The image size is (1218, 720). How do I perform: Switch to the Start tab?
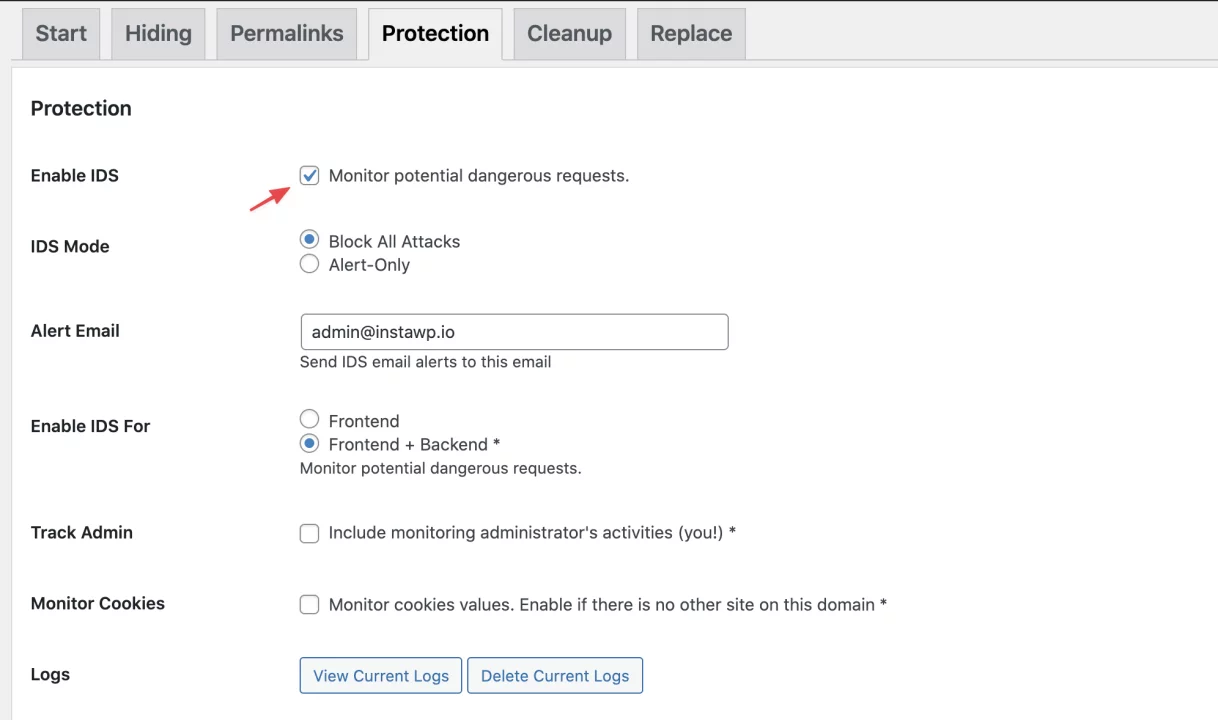(x=61, y=34)
